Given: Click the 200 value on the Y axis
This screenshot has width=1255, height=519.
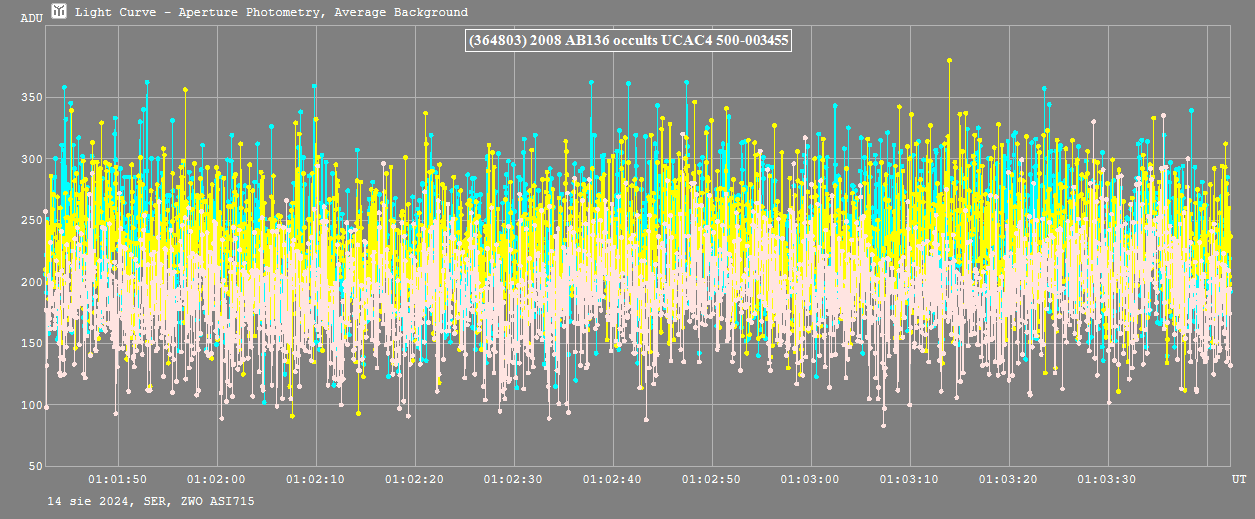Looking at the screenshot, I should coord(31,282).
